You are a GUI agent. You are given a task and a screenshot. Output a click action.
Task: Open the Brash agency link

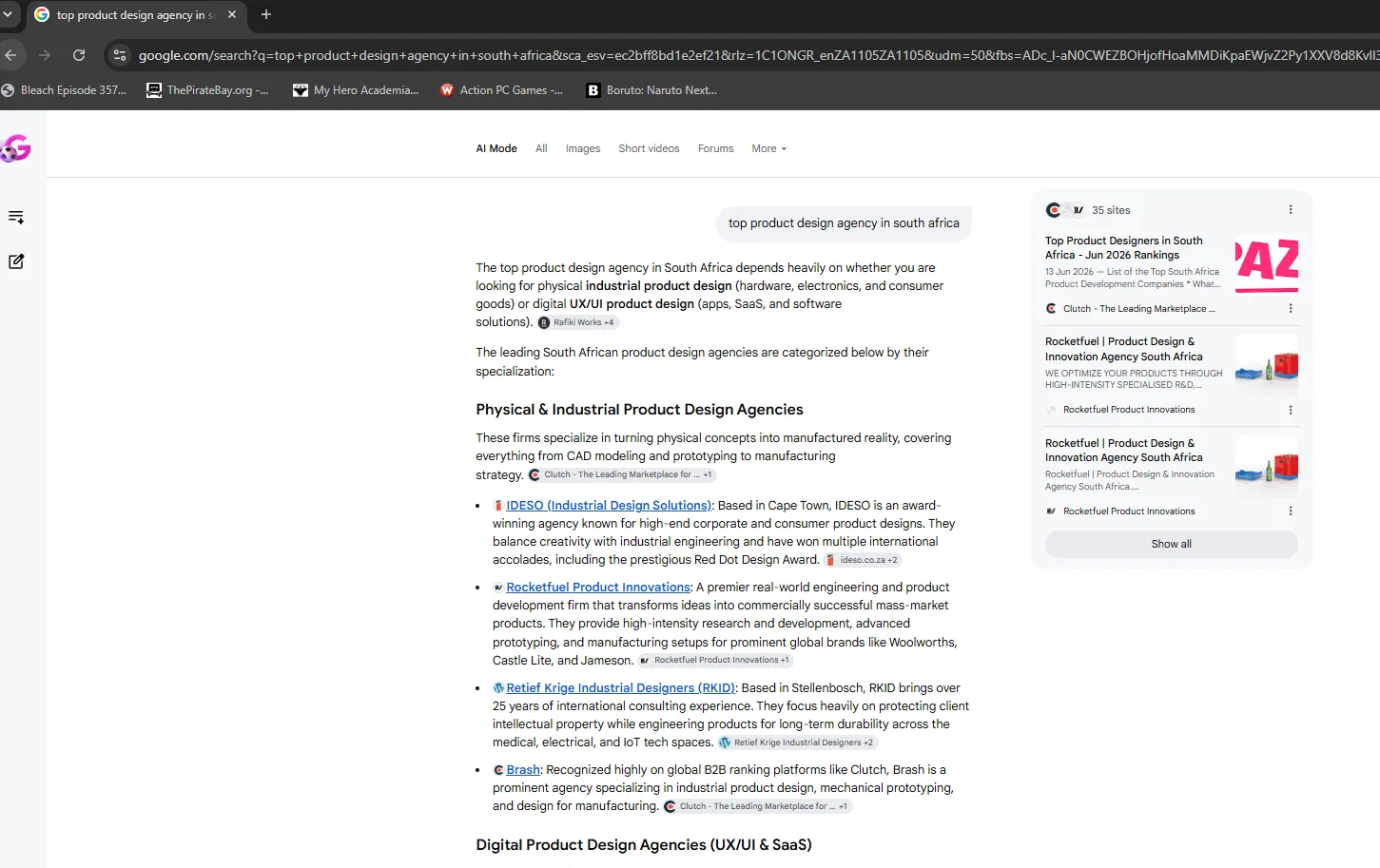(x=523, y=770)
